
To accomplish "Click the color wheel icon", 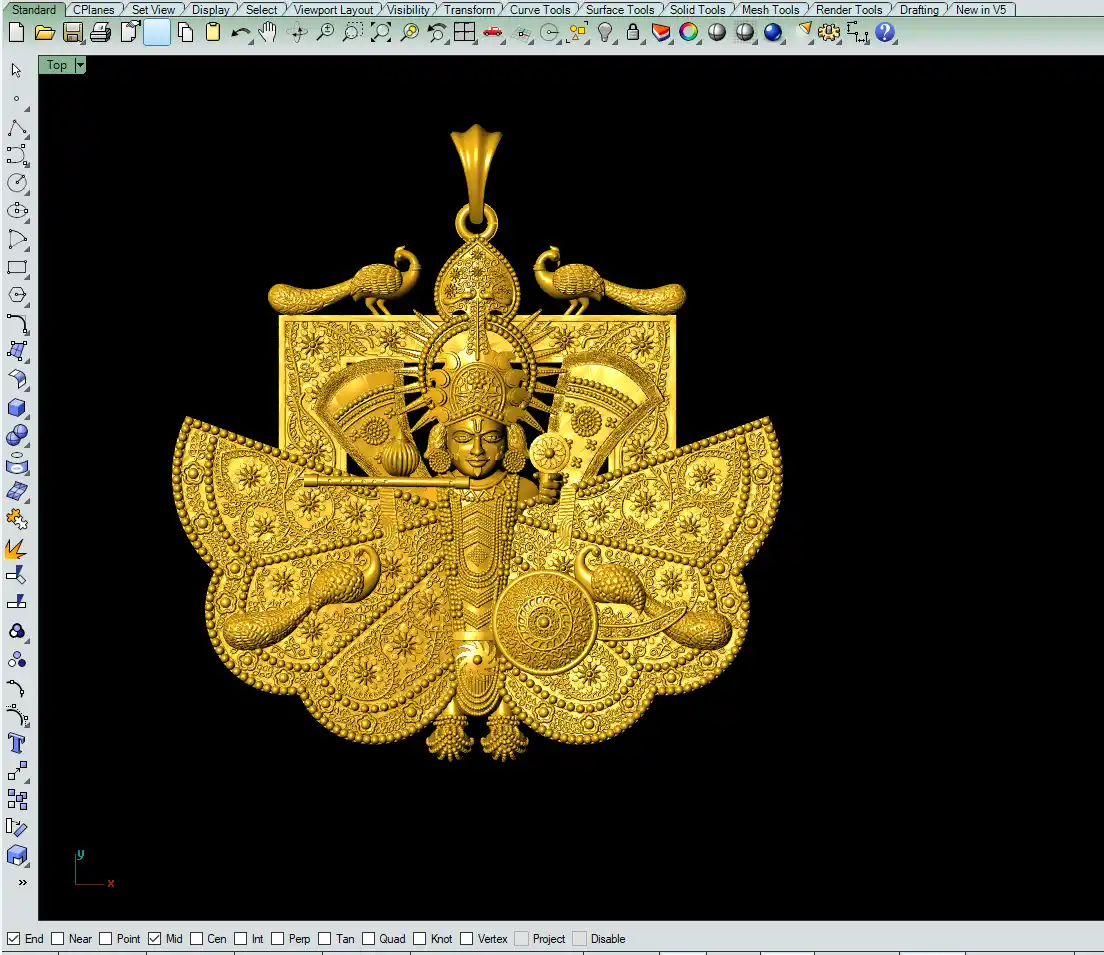I will 688,32.
